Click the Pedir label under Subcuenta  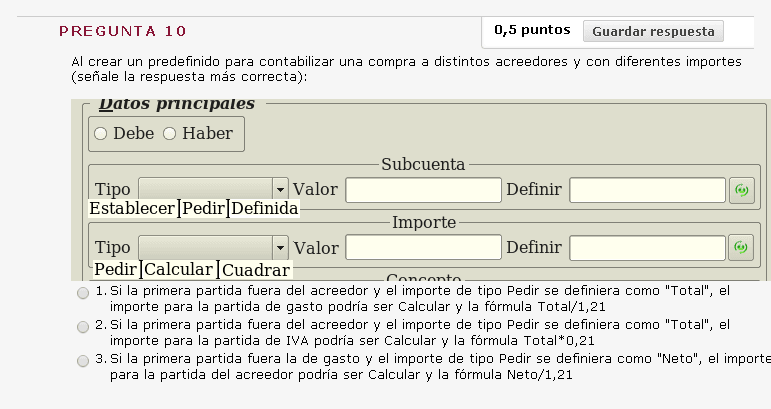pyautogui.click(x=203, y=209)
